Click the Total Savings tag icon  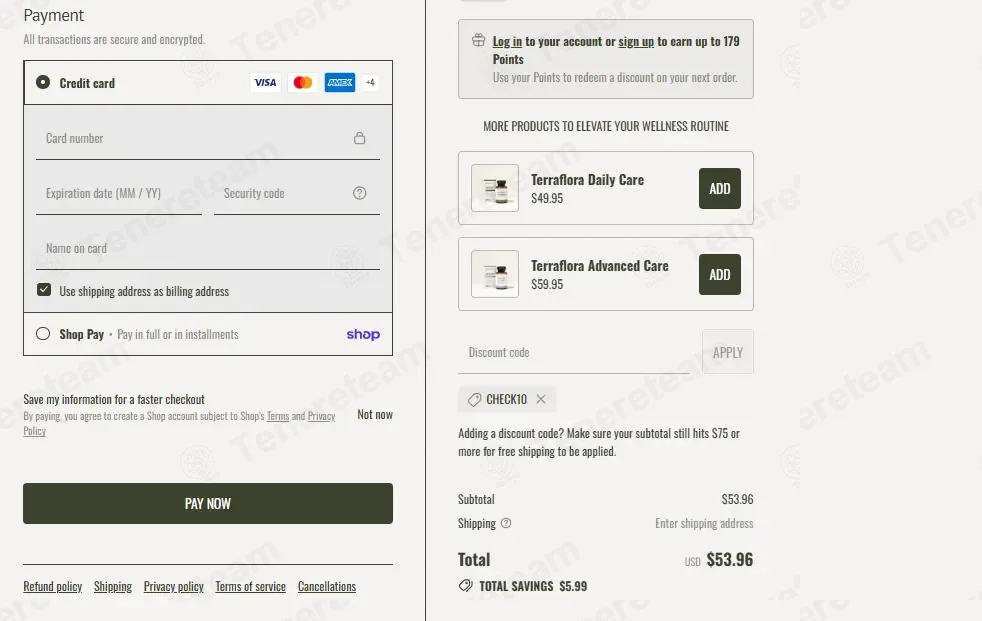pyautogui.click(x=465, y=586)
